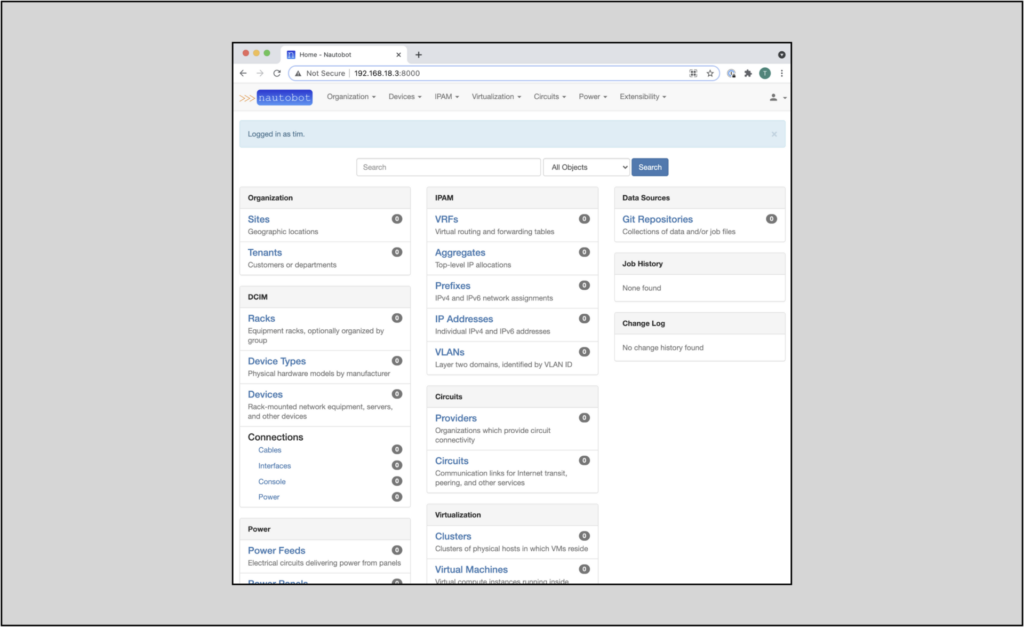Click the Nautobot logo
Screen dimensions: 1024x627
(276, 97)
